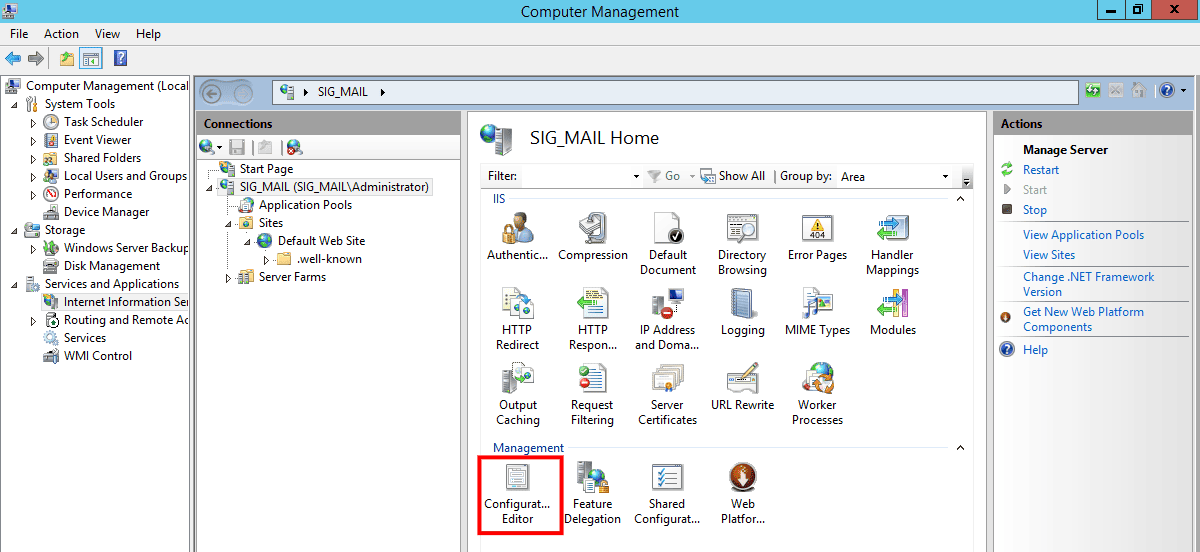Collapse the Management section
This screenshot has height=552, width=1200.
(x=961, y=448)
